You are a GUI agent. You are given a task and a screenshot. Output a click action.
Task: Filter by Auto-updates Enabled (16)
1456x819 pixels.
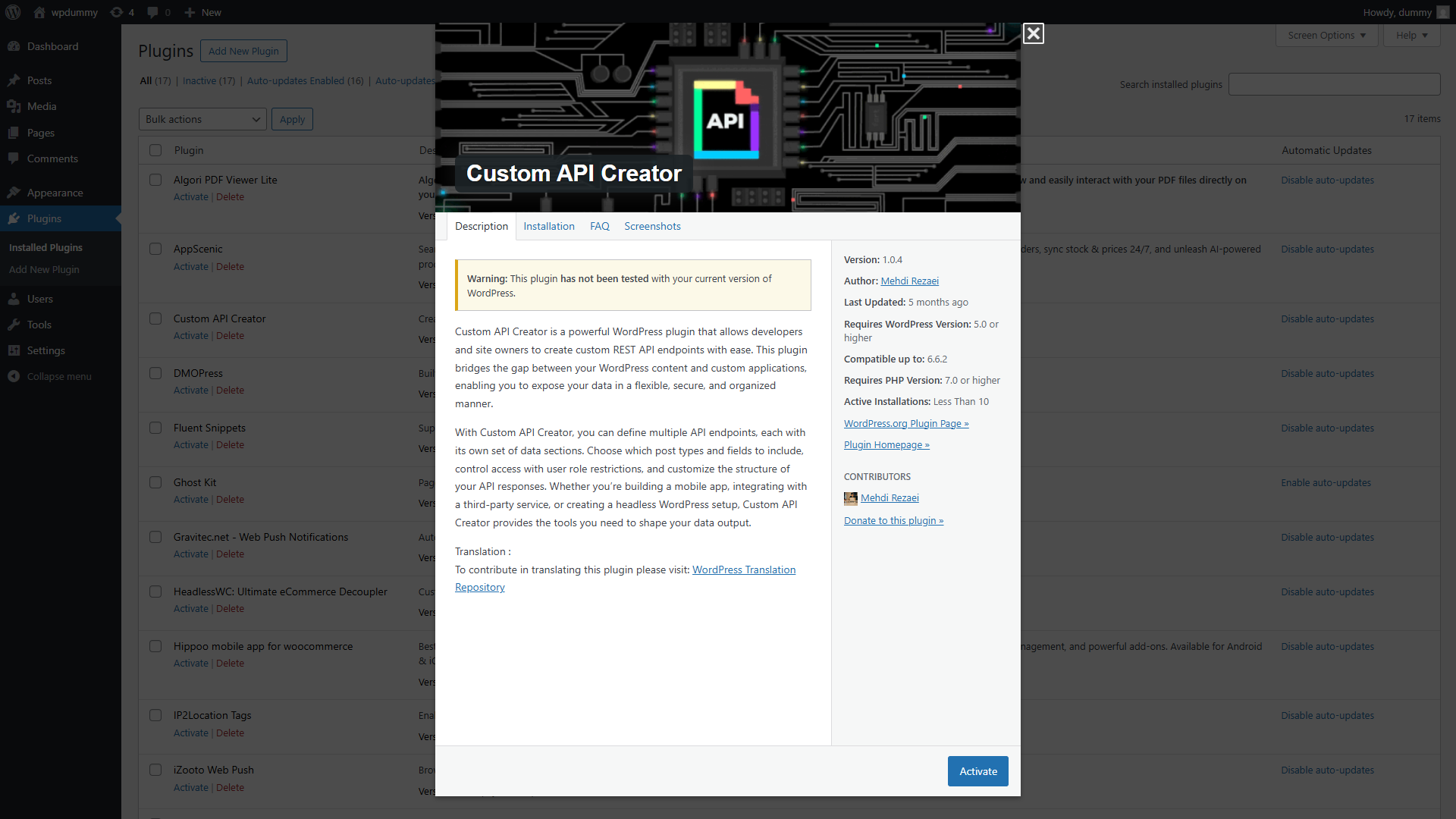[306, 80]
